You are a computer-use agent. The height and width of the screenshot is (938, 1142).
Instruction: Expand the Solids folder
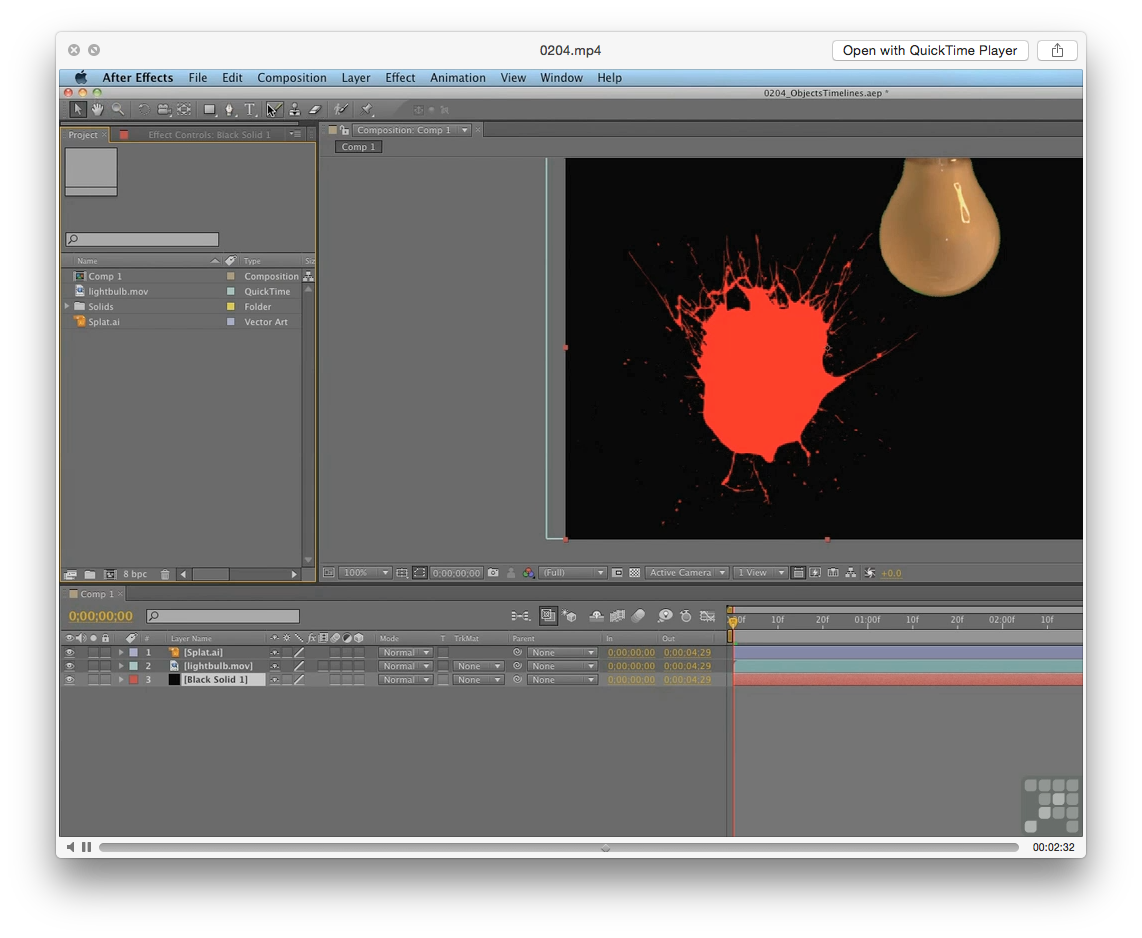68,307
